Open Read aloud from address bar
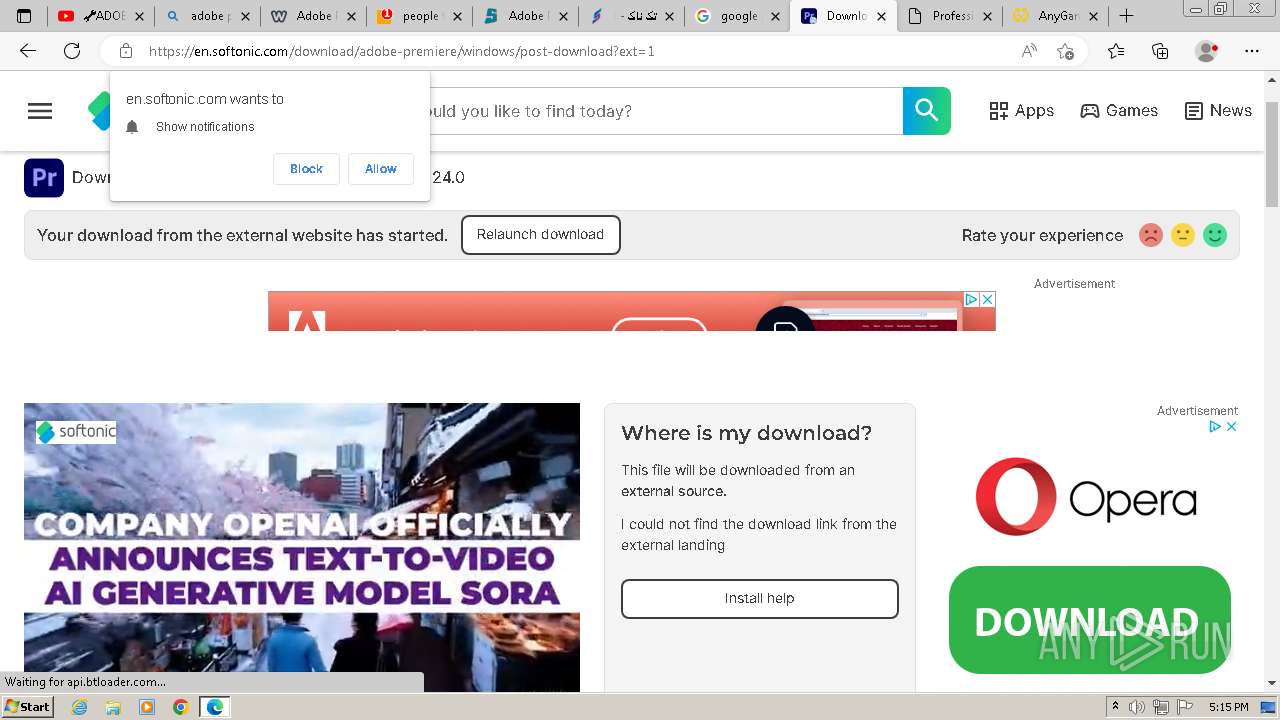Image resolution: width=1280 pixels, height=720 pixels. [x=1029, y=51]
